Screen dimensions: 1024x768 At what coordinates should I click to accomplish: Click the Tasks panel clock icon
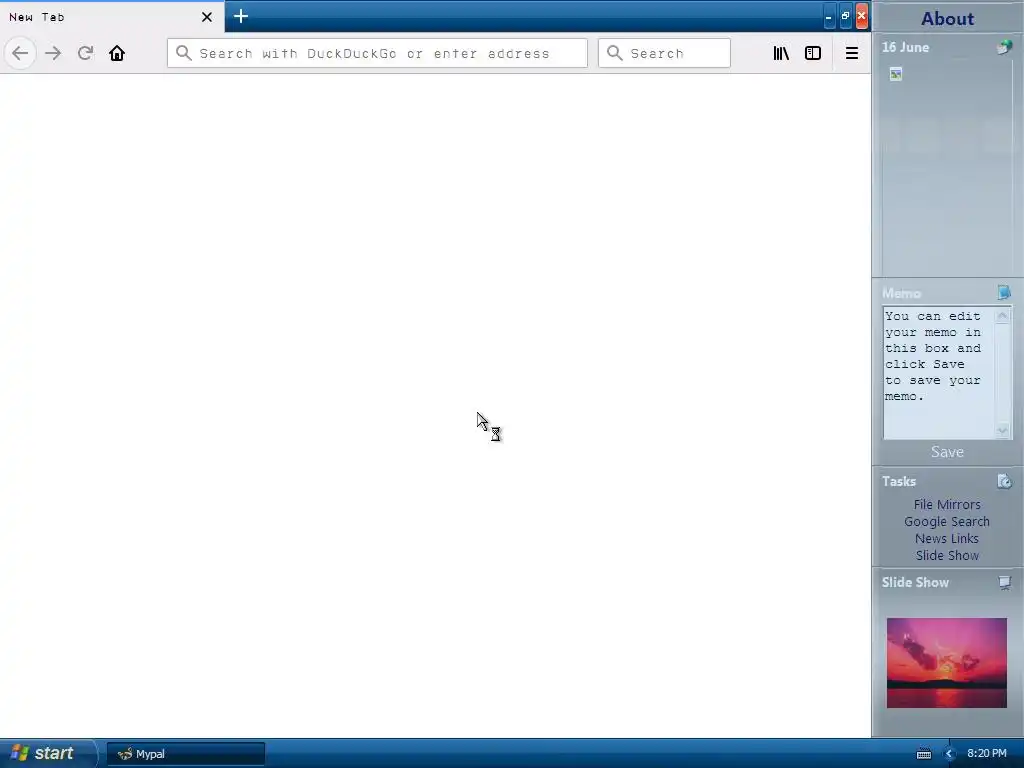(x=1004, y=481)
